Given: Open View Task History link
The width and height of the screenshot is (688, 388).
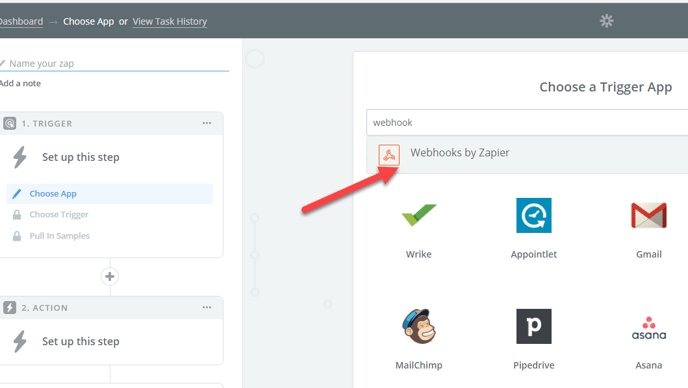Looking at the screenshot, I should tap(170, 22).
